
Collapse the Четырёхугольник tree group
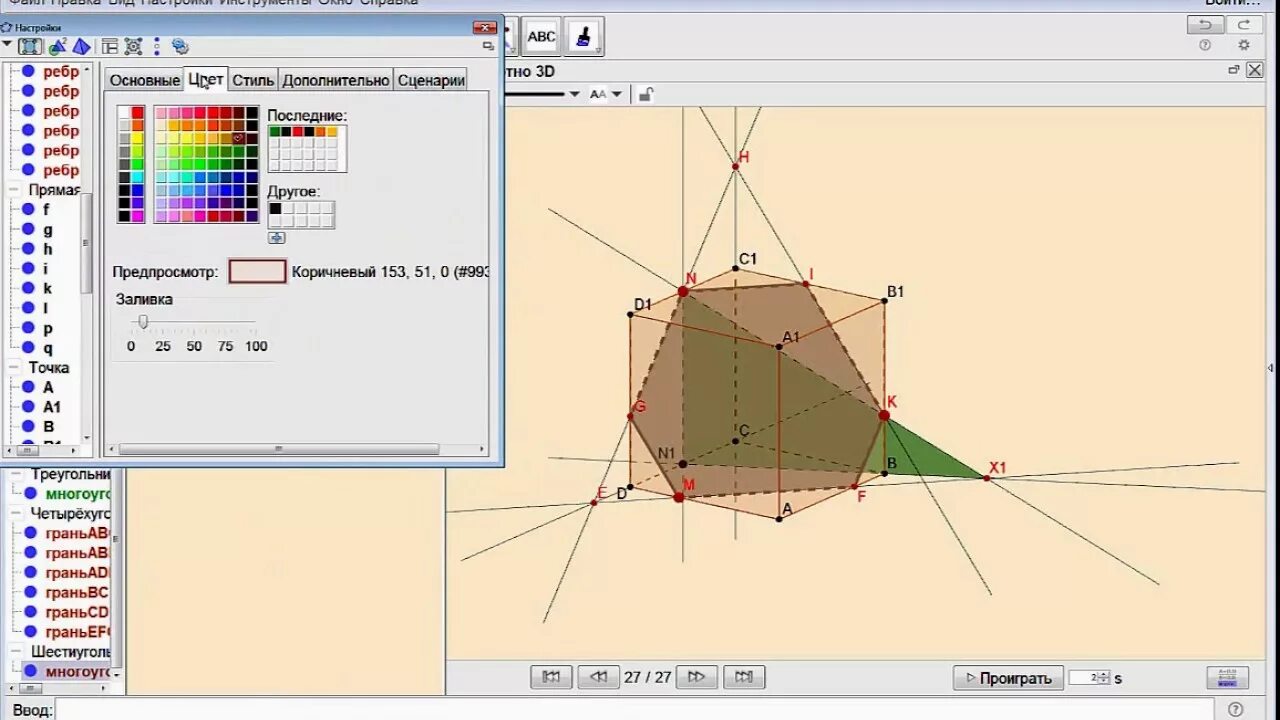point(15,513)
